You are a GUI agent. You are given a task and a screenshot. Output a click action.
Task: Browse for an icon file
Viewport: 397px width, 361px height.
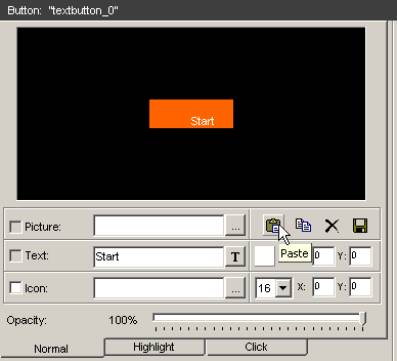click(235, 288)
